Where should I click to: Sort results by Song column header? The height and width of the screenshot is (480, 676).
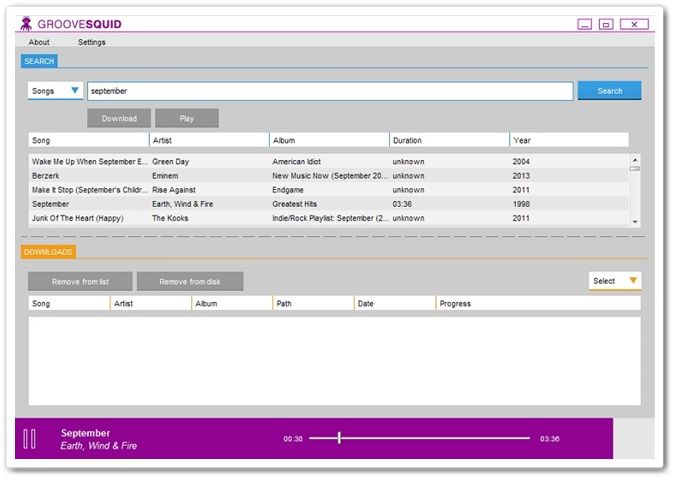click(89, 140)
